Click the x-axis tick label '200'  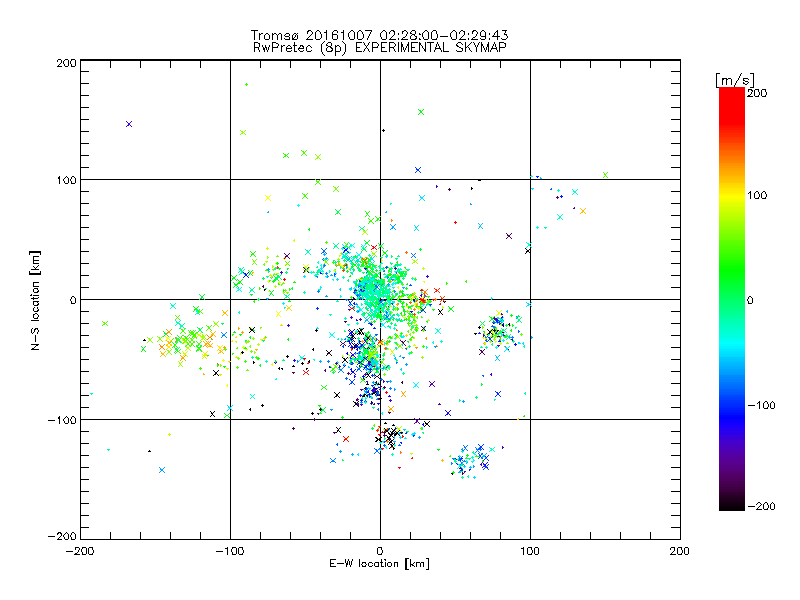[x=679, y=551]
